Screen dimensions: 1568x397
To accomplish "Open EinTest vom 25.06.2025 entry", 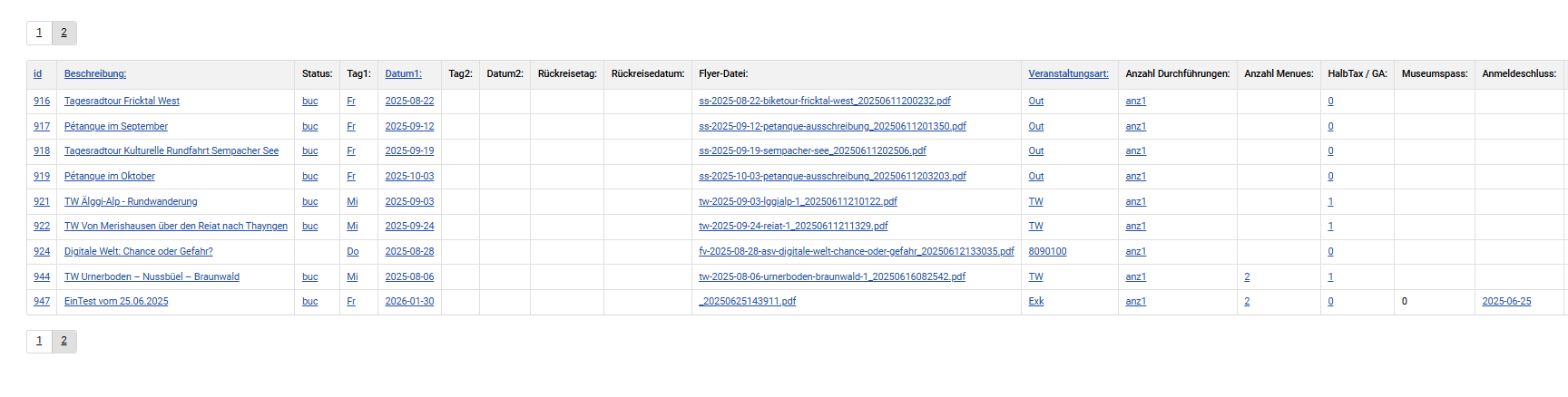I will click(x=116, y=301).
